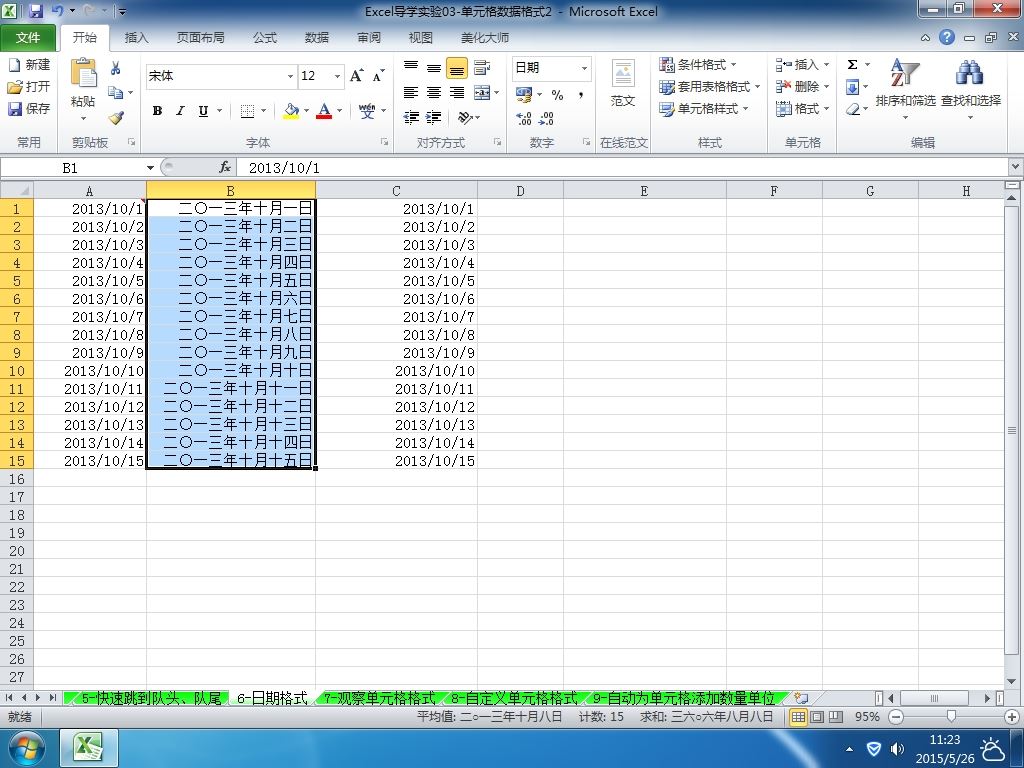Switch to the 页面布局 ribbon tab
The width and height of the screenshot is (1024, 768).
tap(200, 38)
